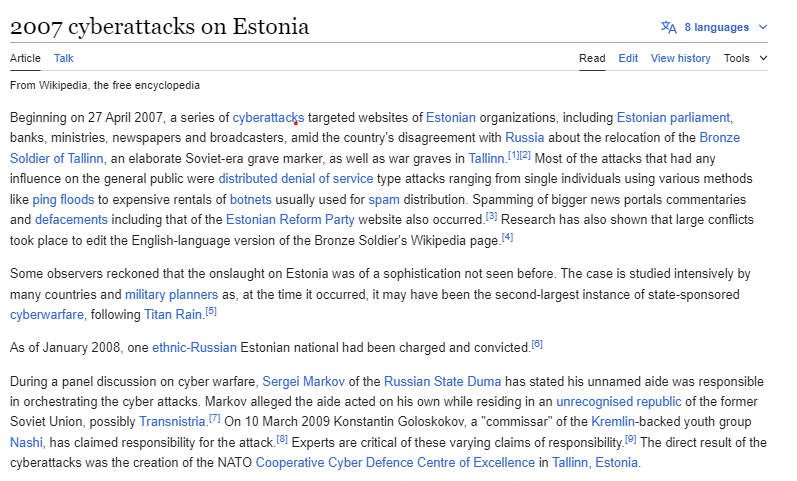Select the Article tab
Image resolution: width=797 pixels, height=481 pixels.
pos(25,58)
